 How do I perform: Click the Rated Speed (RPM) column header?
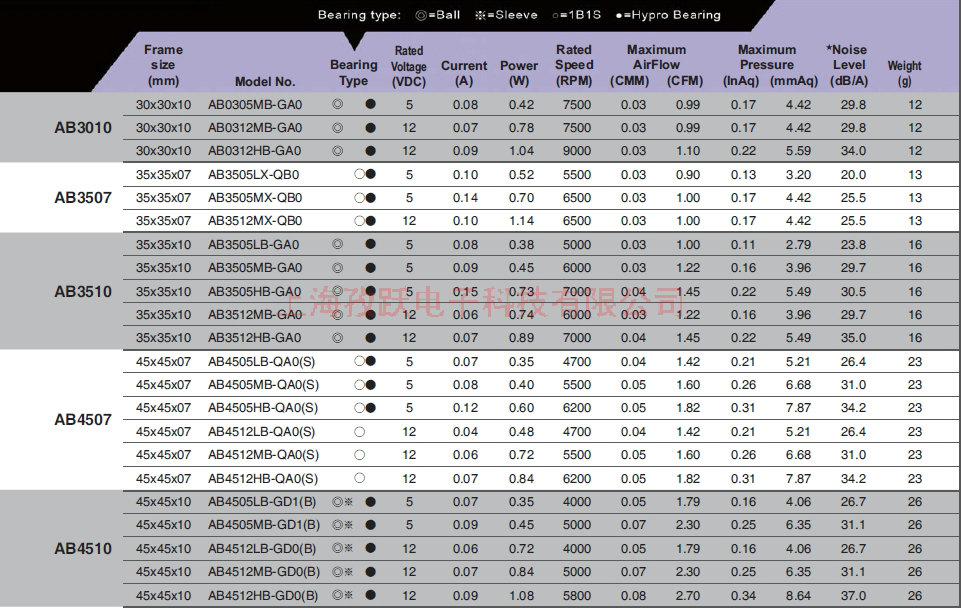574,65
